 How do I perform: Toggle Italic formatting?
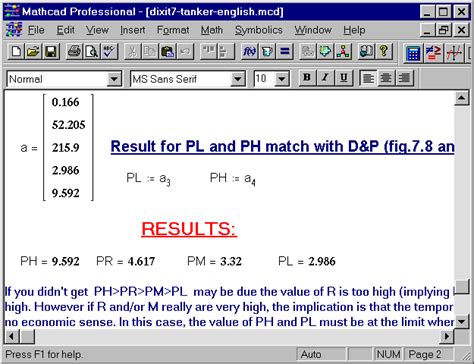point(325,78)
